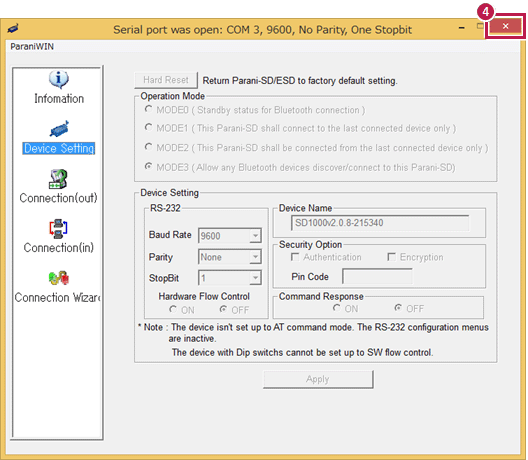Open the ParaniWIN menu
The width and height of the screenshot is (528, 460).
(32, 46)
